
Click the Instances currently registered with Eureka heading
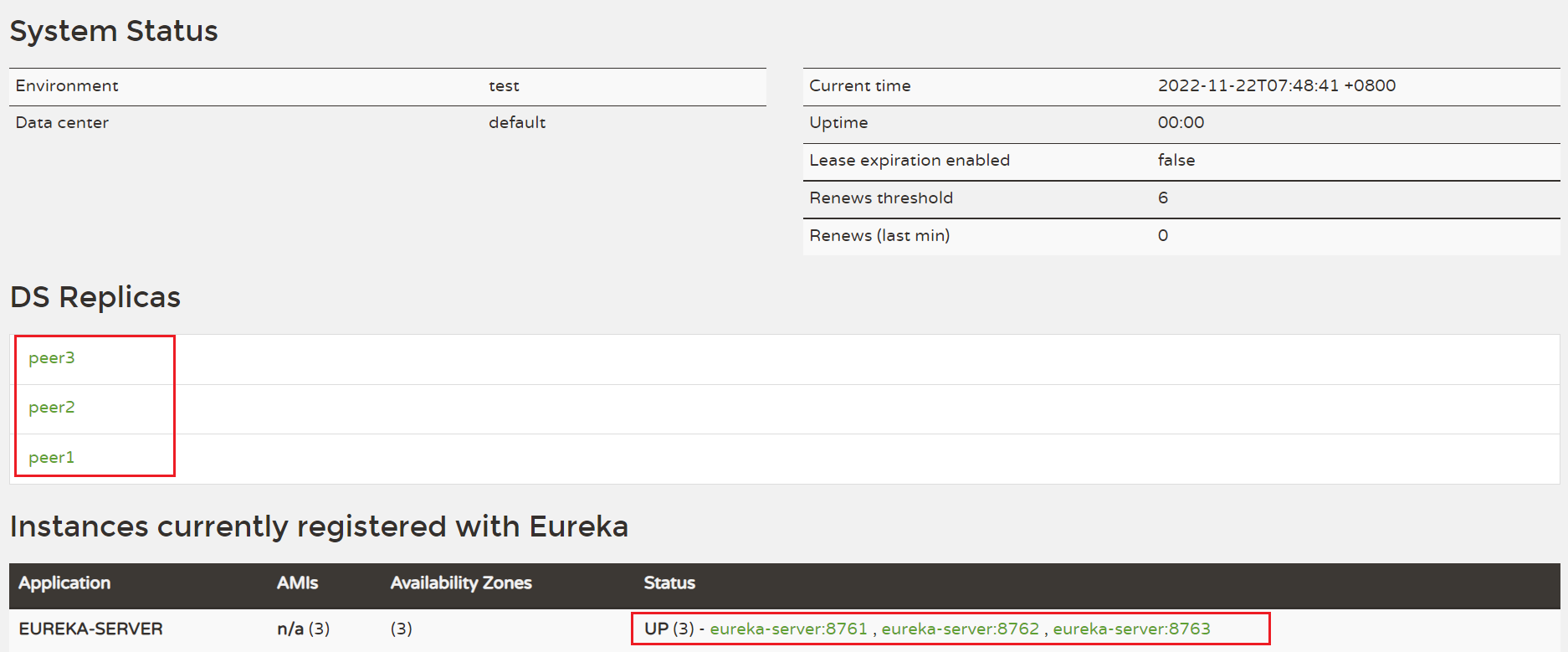(x=319, y=526)
